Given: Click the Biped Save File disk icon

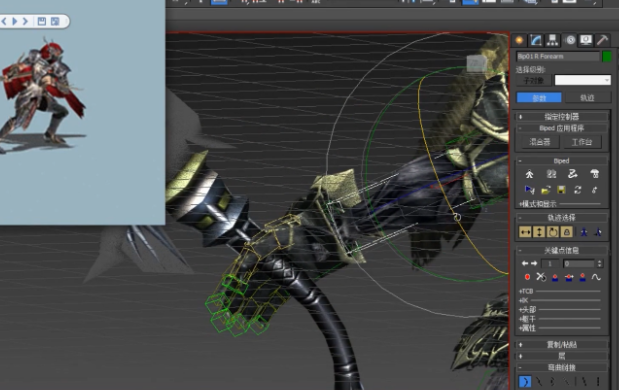Looking at the screenshot, I should click(x=561, y=190).
